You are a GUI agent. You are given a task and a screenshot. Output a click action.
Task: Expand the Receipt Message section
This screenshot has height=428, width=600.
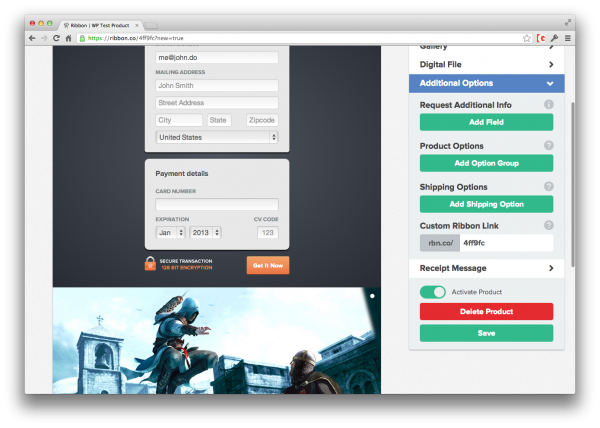coord(486,268)
